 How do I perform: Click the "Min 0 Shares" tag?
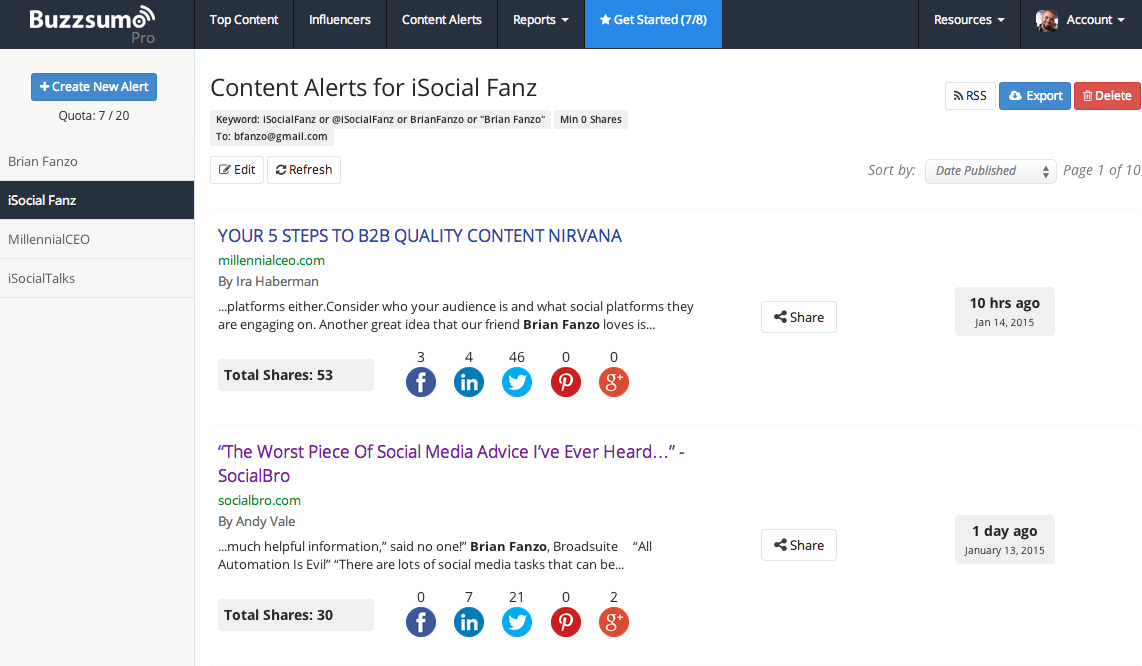(x=591, y=120)
